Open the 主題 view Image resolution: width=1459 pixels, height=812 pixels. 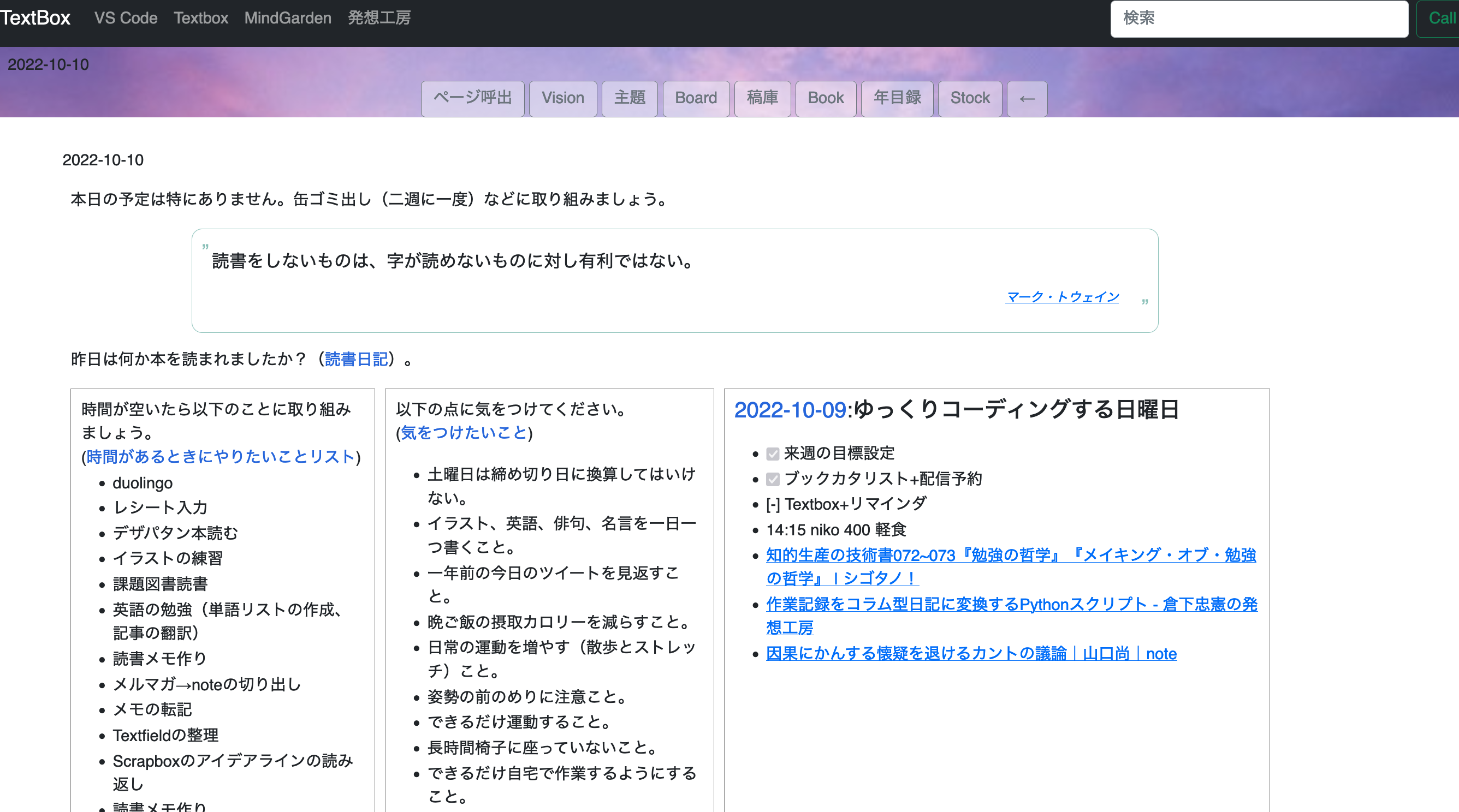(x=629, y=98)
